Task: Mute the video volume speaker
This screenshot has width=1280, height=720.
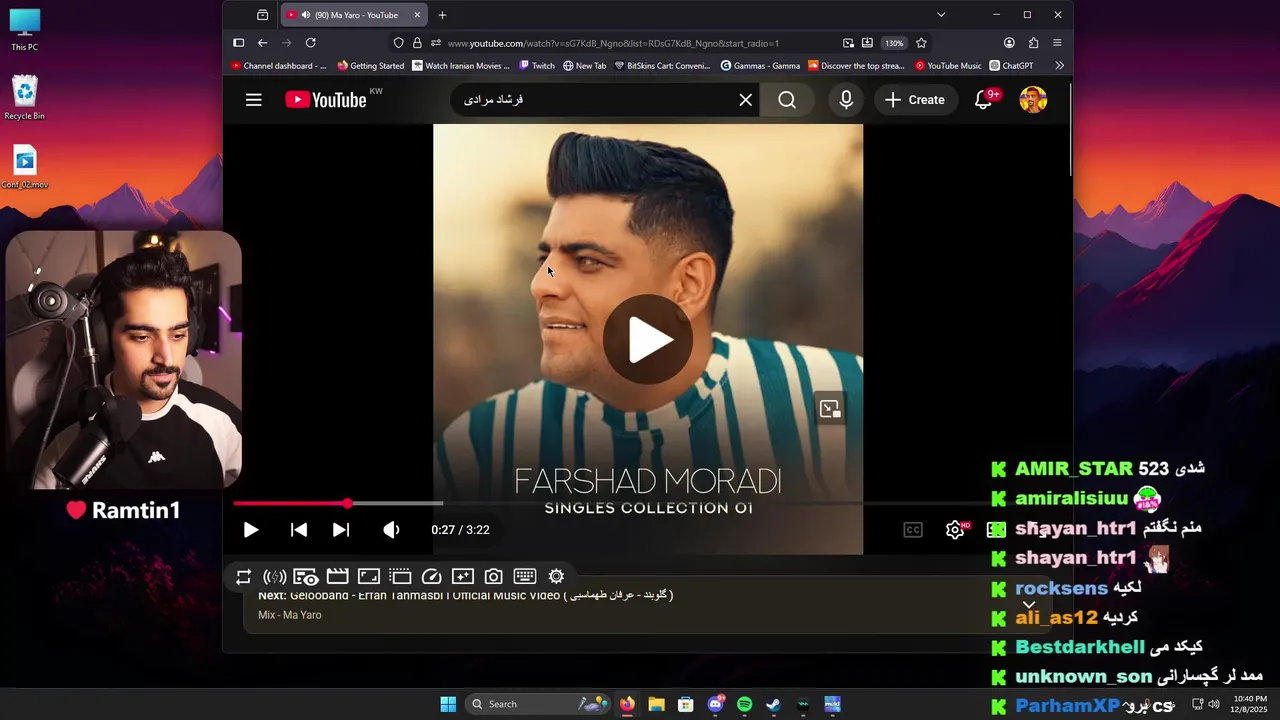Action: coord(392,530)
